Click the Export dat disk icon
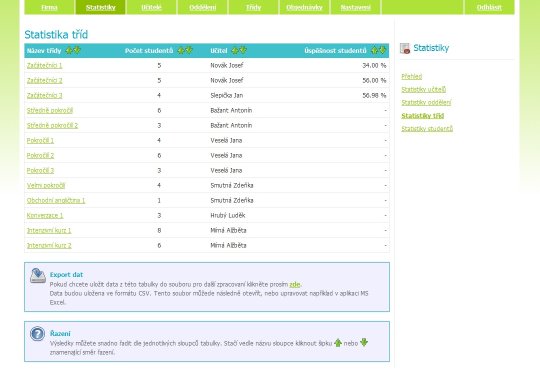Image resolution: width=540 pixels, height=370 pixels. coord(38,276)
